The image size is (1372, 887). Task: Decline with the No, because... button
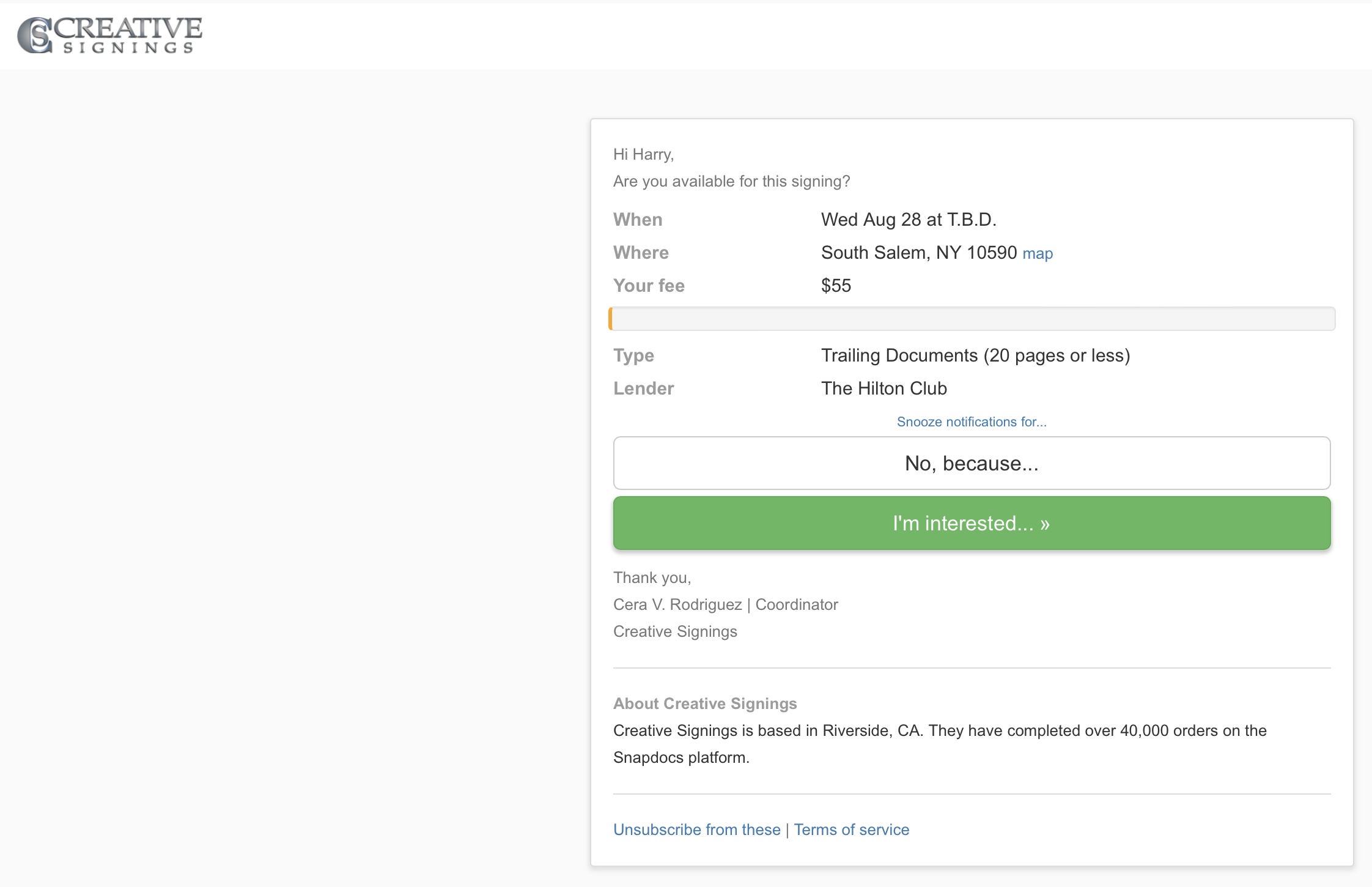(972, 463)
